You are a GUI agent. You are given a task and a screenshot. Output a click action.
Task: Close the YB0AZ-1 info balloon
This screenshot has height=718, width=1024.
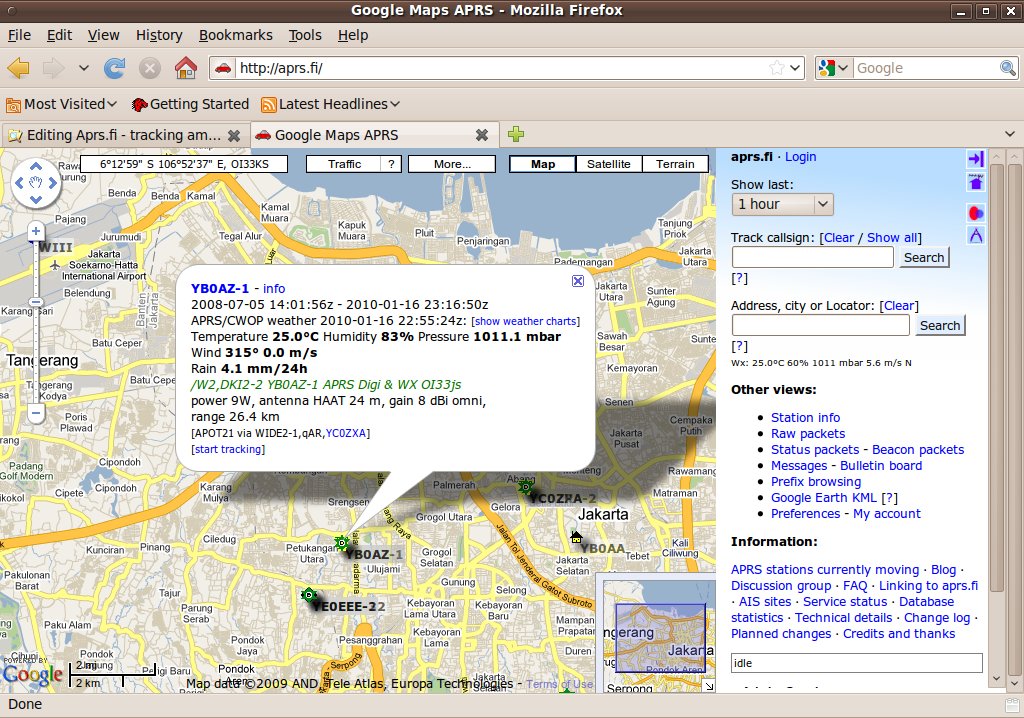[578, 281]
